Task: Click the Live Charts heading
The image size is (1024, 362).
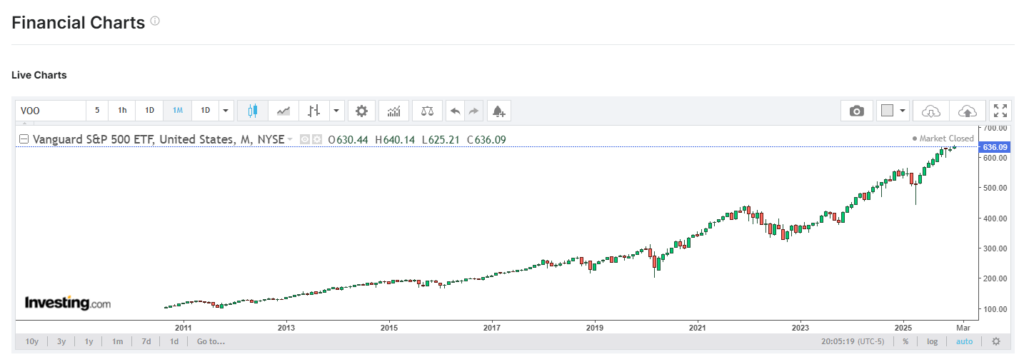Action: 39,75
